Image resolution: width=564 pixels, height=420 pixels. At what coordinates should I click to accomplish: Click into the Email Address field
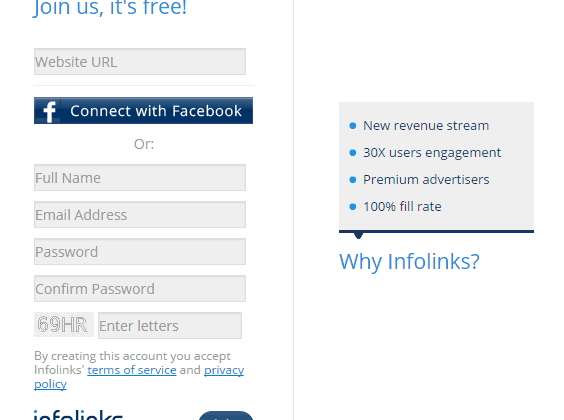140,215
